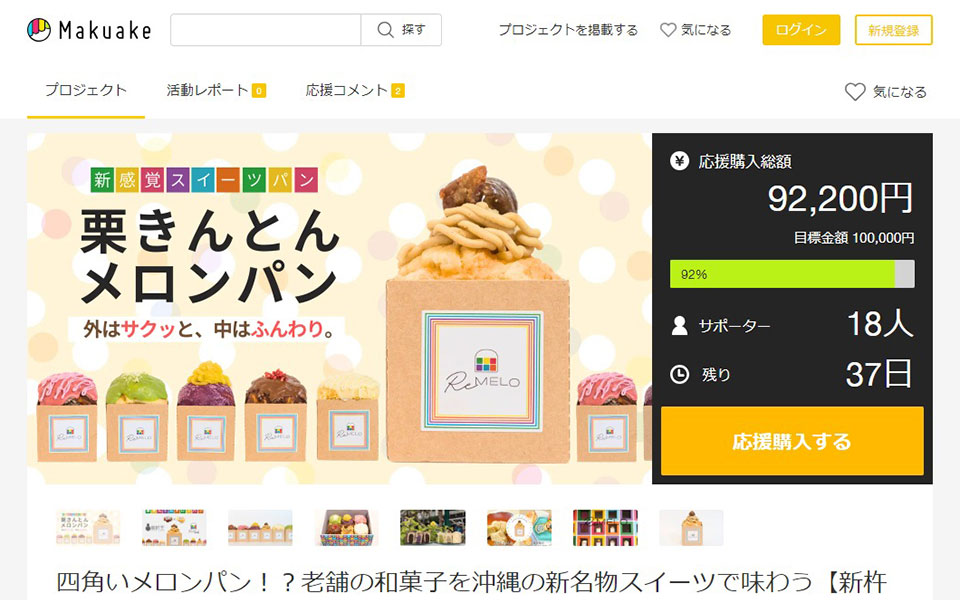This screenshot has height=600, width=960.
Task: Click the magnifier search icon
Action: click(385, 30)
